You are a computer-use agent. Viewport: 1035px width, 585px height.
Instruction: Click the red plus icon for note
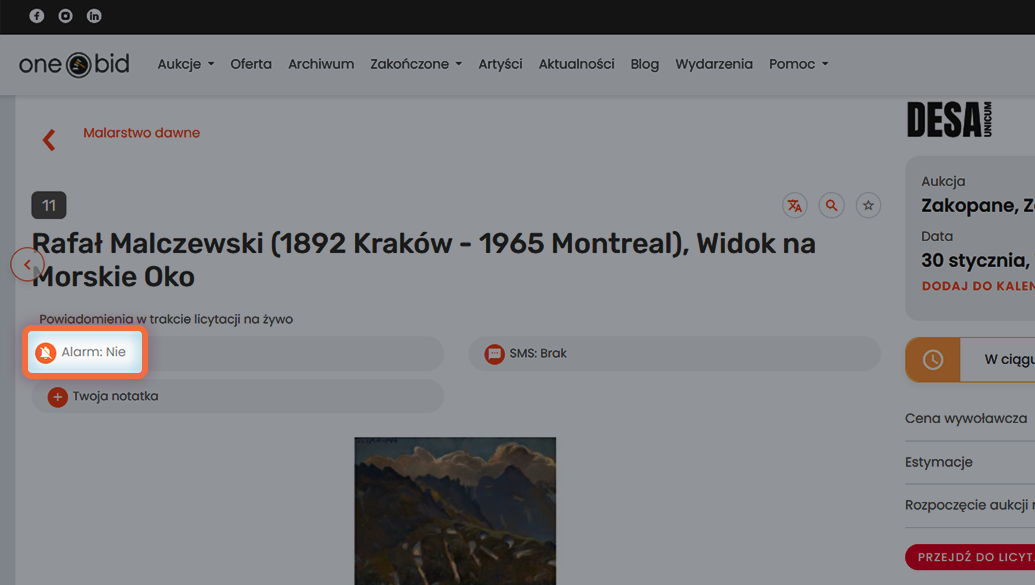point(57,397)
